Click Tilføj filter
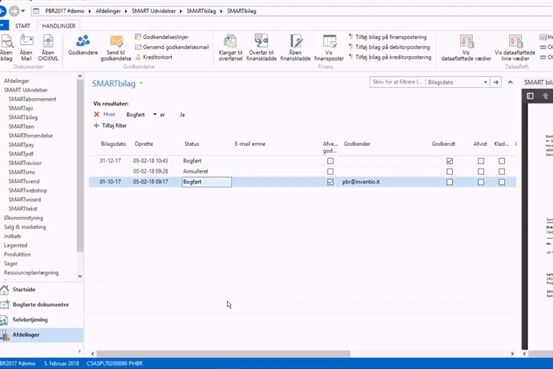The width and height of the screenshot is (553, 369). pyautogui.click(x=110, y=126)
